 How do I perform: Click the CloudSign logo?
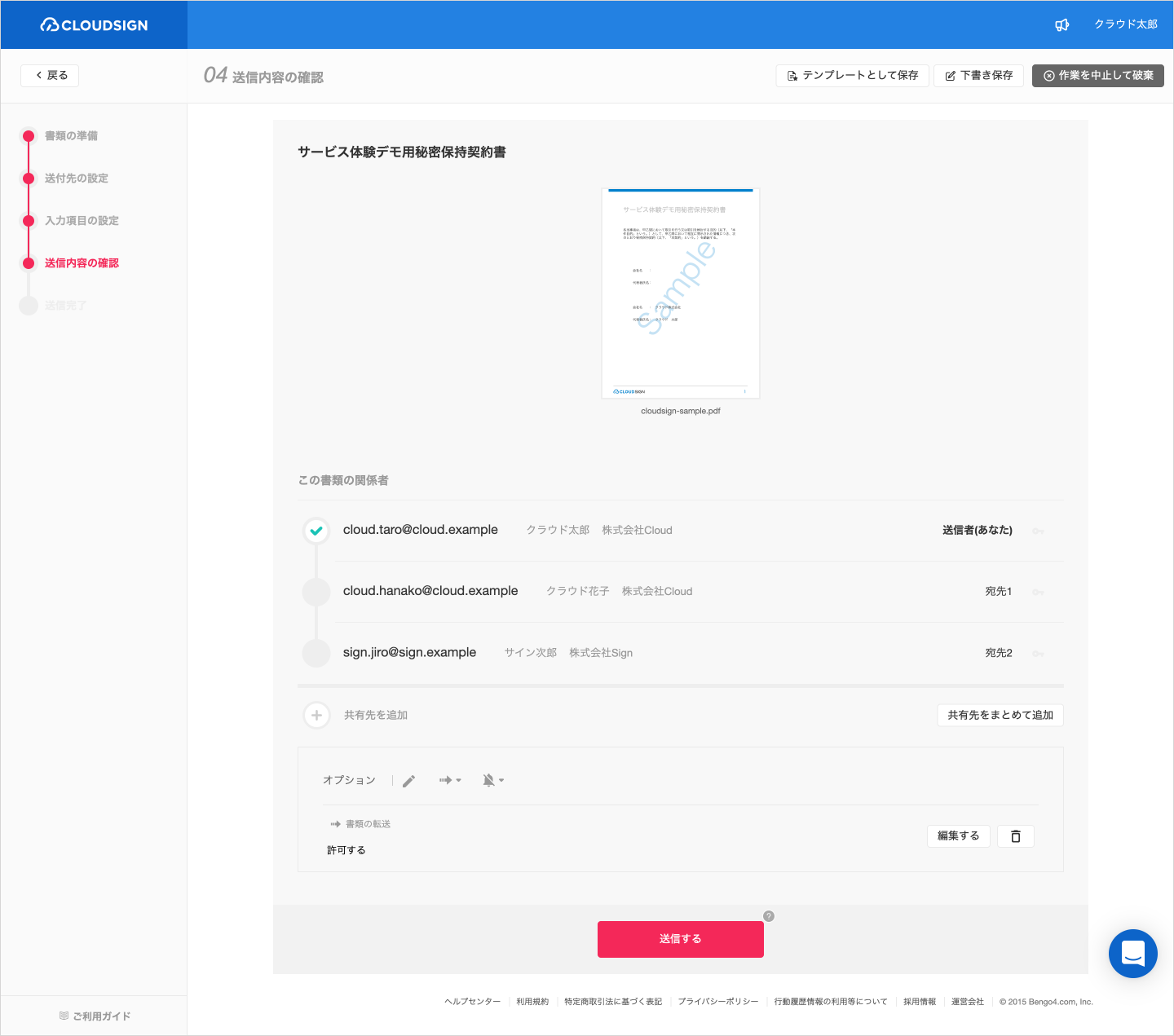coord(95,25)
